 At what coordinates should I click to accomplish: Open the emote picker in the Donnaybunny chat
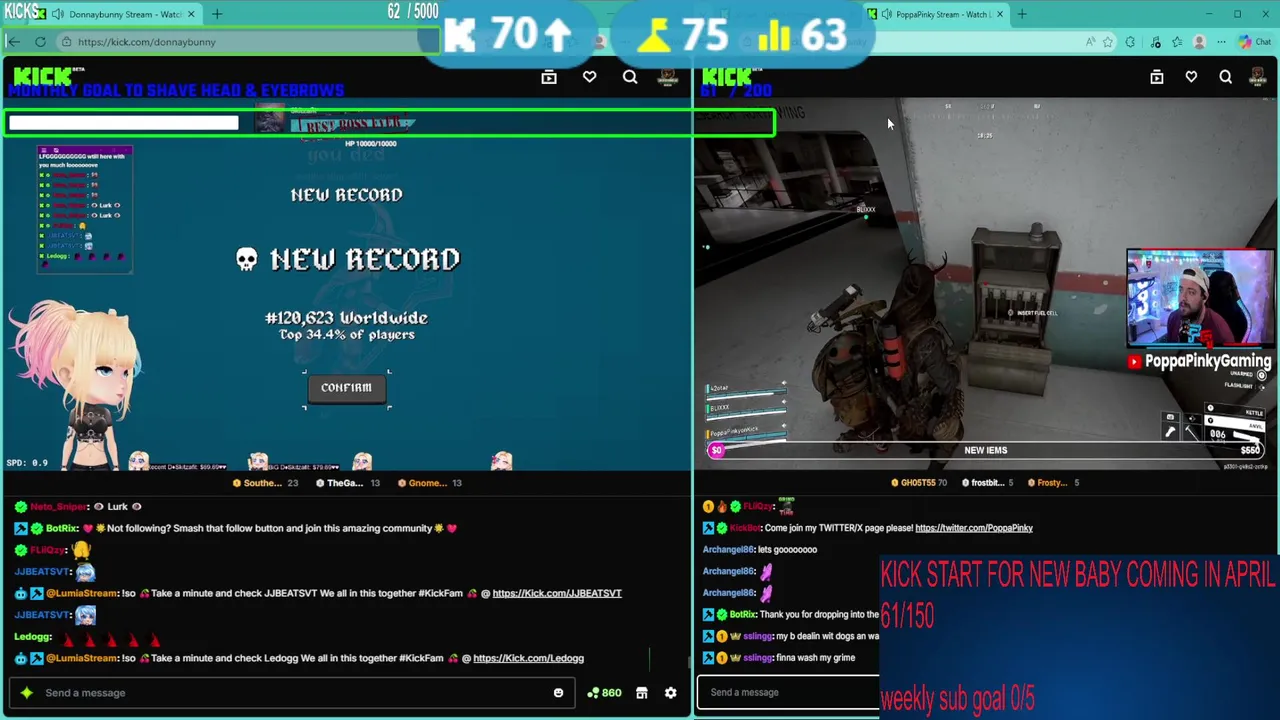tap(558, 692)
